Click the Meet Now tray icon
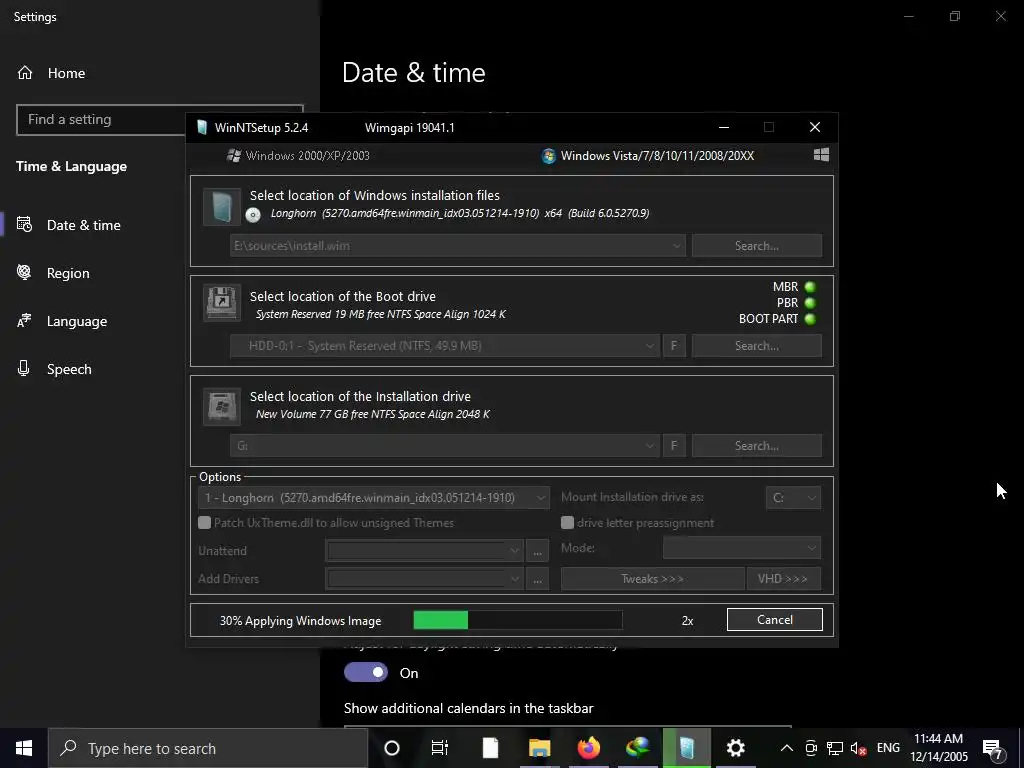The height and width of the screenshot is (768, 1024). point(811,748)
